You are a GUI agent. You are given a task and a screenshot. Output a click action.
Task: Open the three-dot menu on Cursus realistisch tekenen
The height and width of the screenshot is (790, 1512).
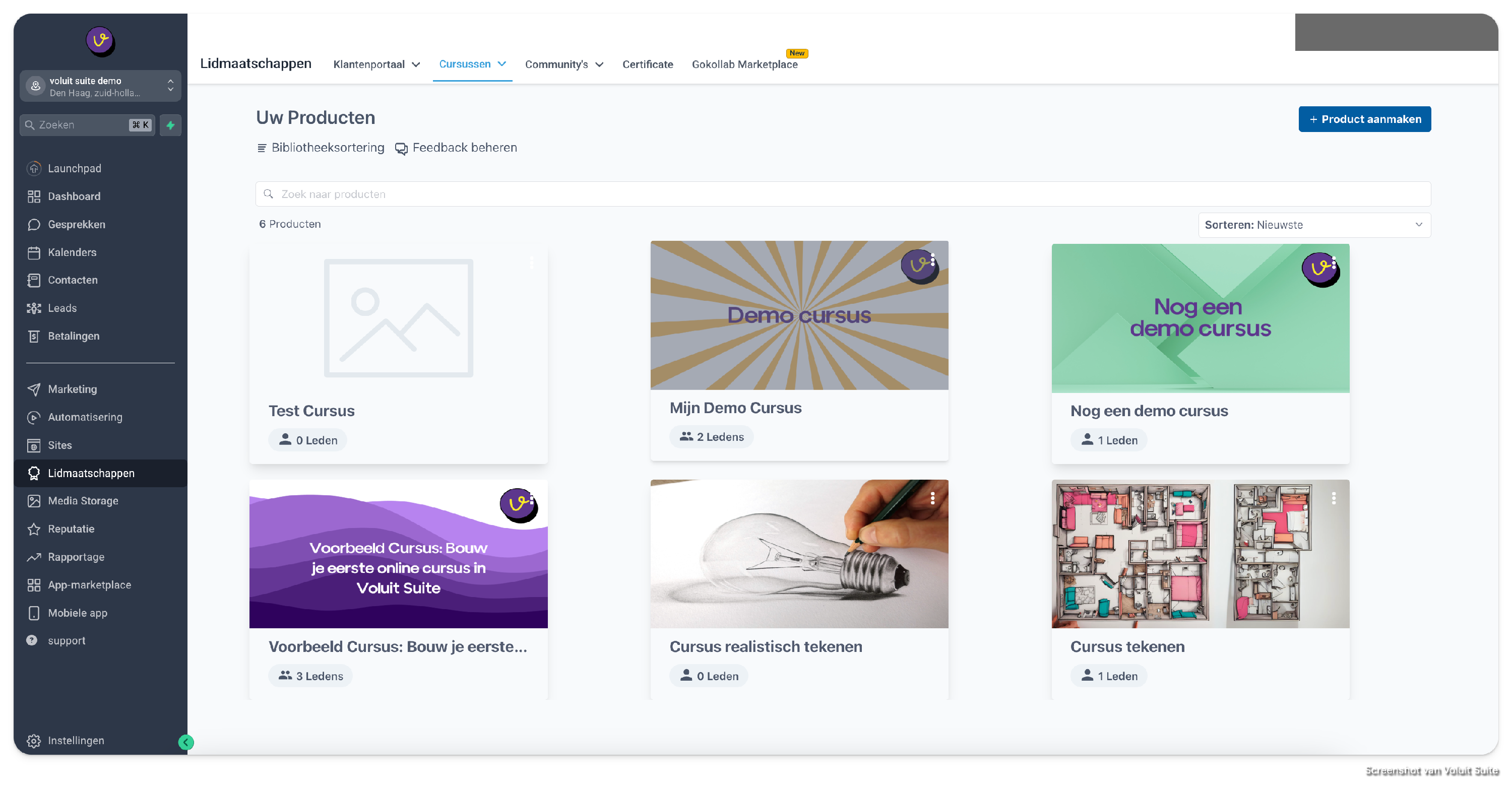pyautogui.click(x=933, y=498)
